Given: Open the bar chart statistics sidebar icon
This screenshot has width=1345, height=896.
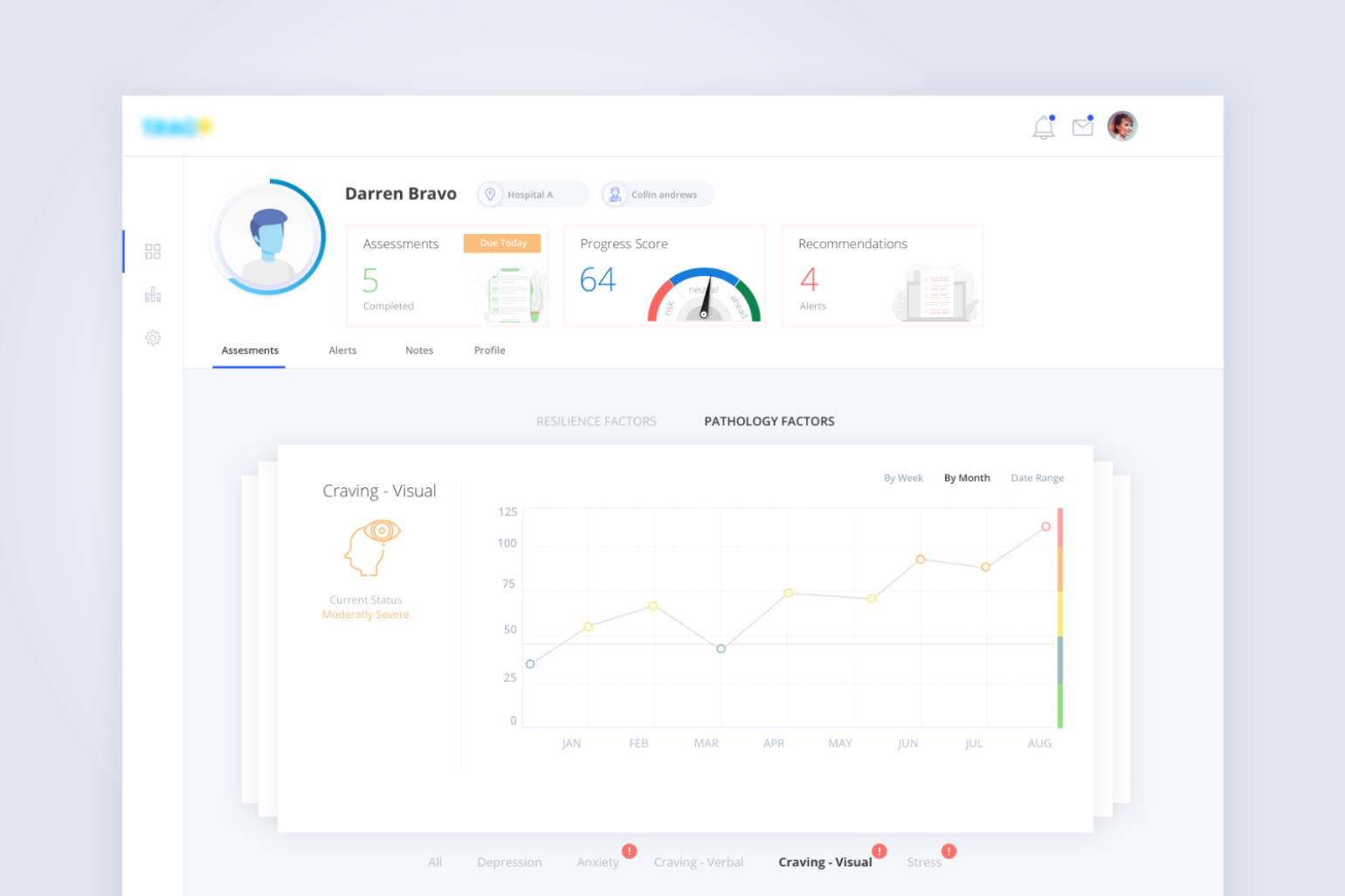Looking at the screenshot, I should 153,294.
